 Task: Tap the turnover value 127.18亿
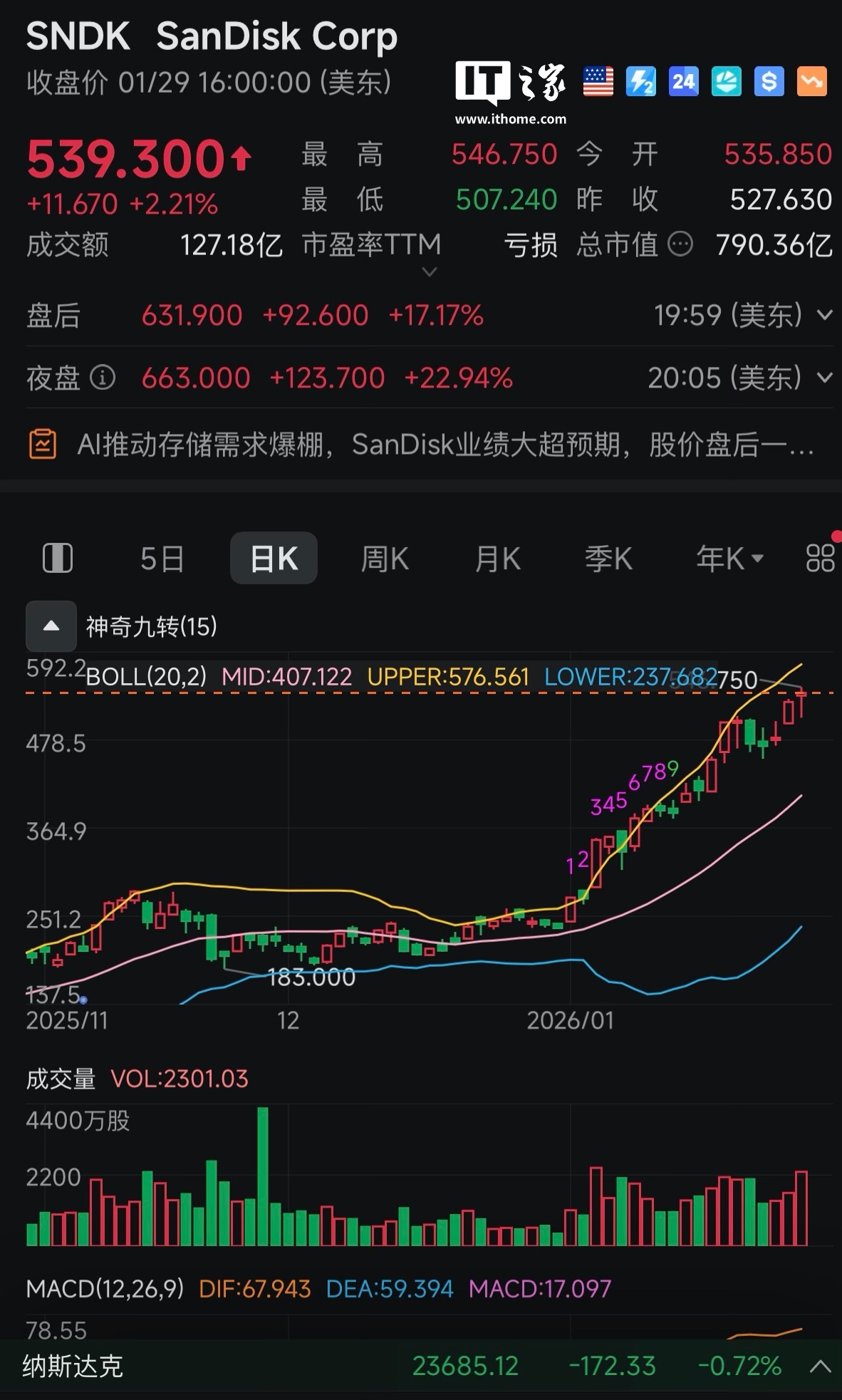click(232, 245)
